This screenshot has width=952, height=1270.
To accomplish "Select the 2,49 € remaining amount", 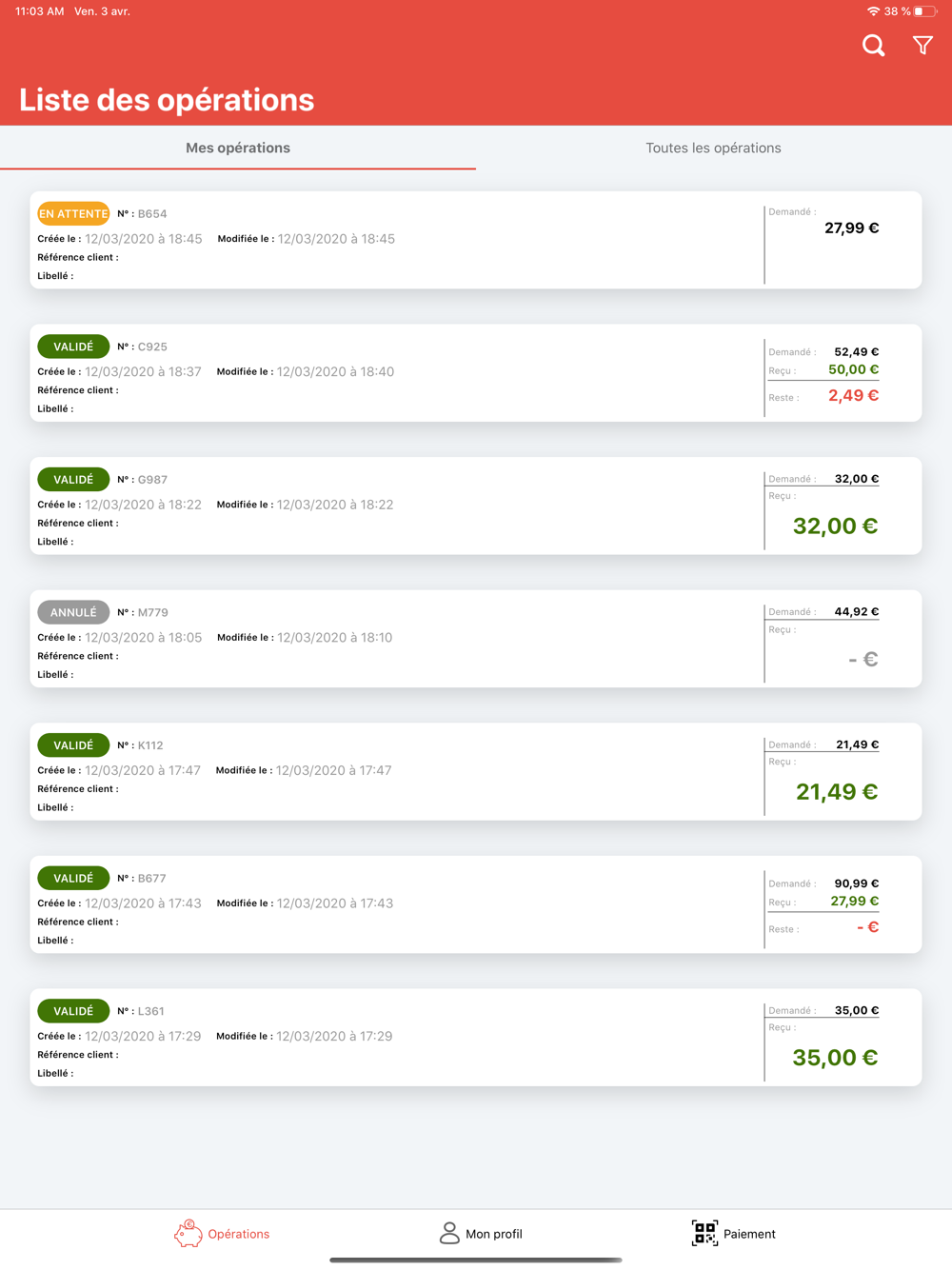I will point(853,396).
